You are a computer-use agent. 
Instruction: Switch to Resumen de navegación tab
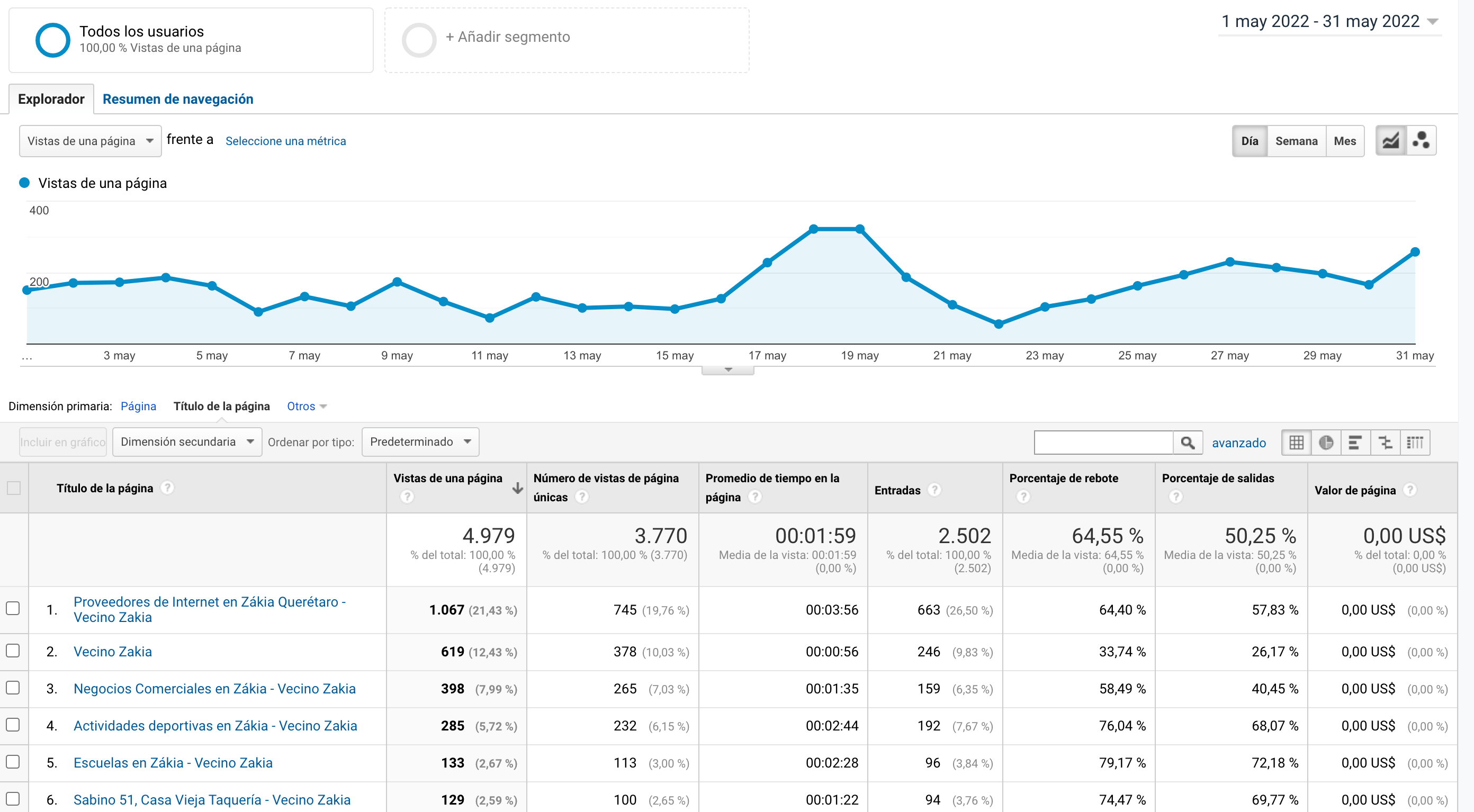(178, 99)
